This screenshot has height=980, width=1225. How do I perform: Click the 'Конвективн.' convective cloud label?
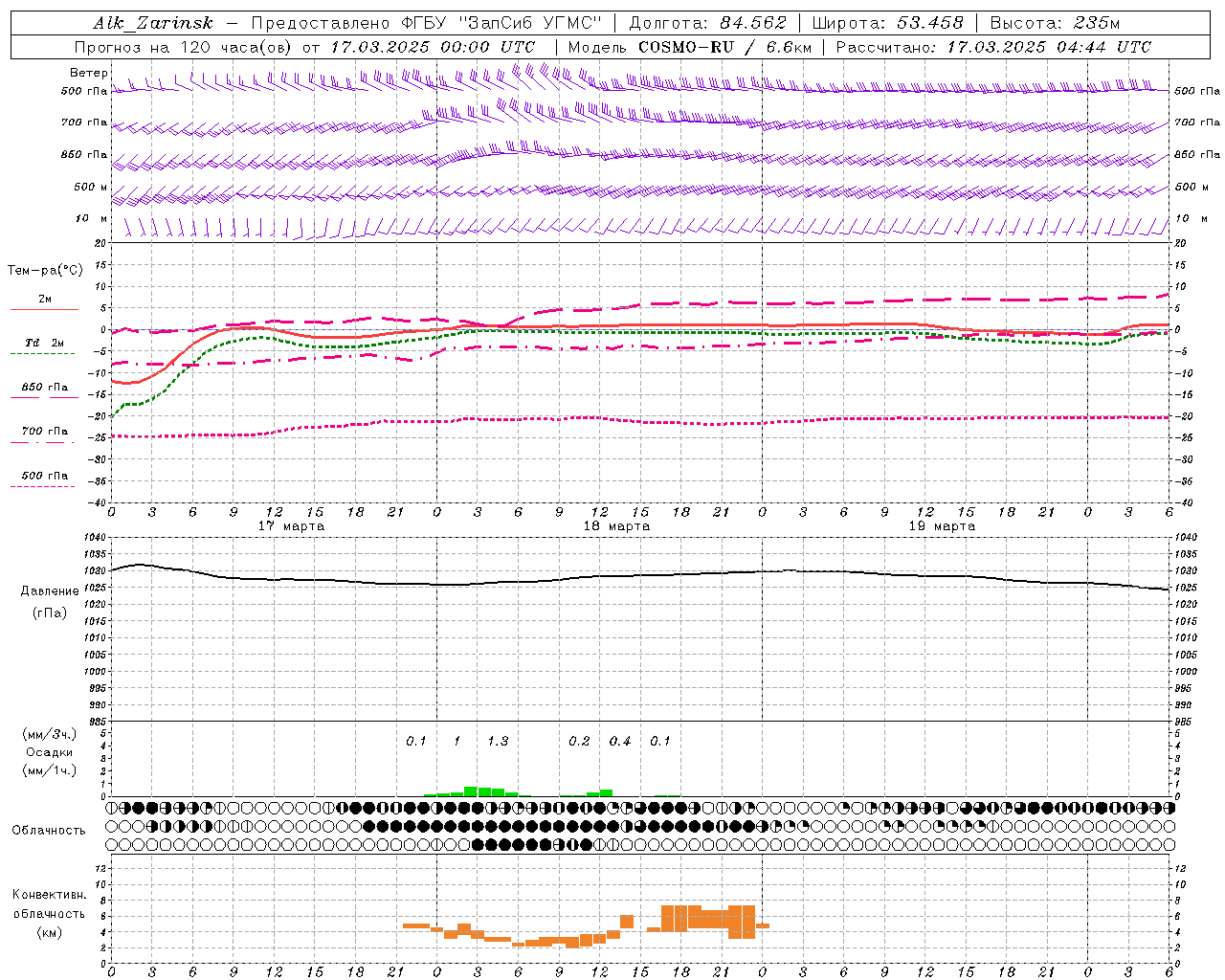pos(50,895)
